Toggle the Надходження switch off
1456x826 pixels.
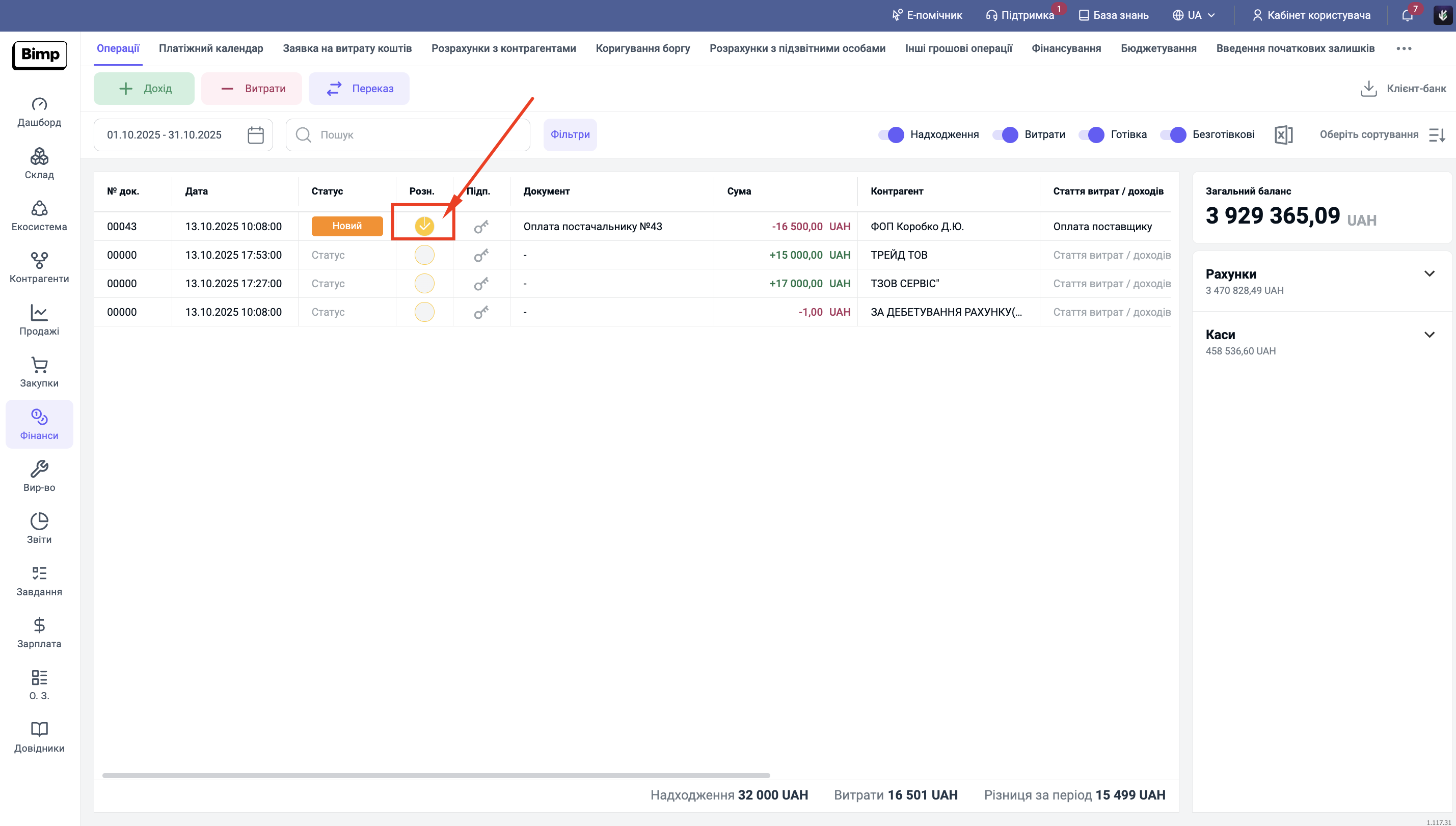click(892, 135)
